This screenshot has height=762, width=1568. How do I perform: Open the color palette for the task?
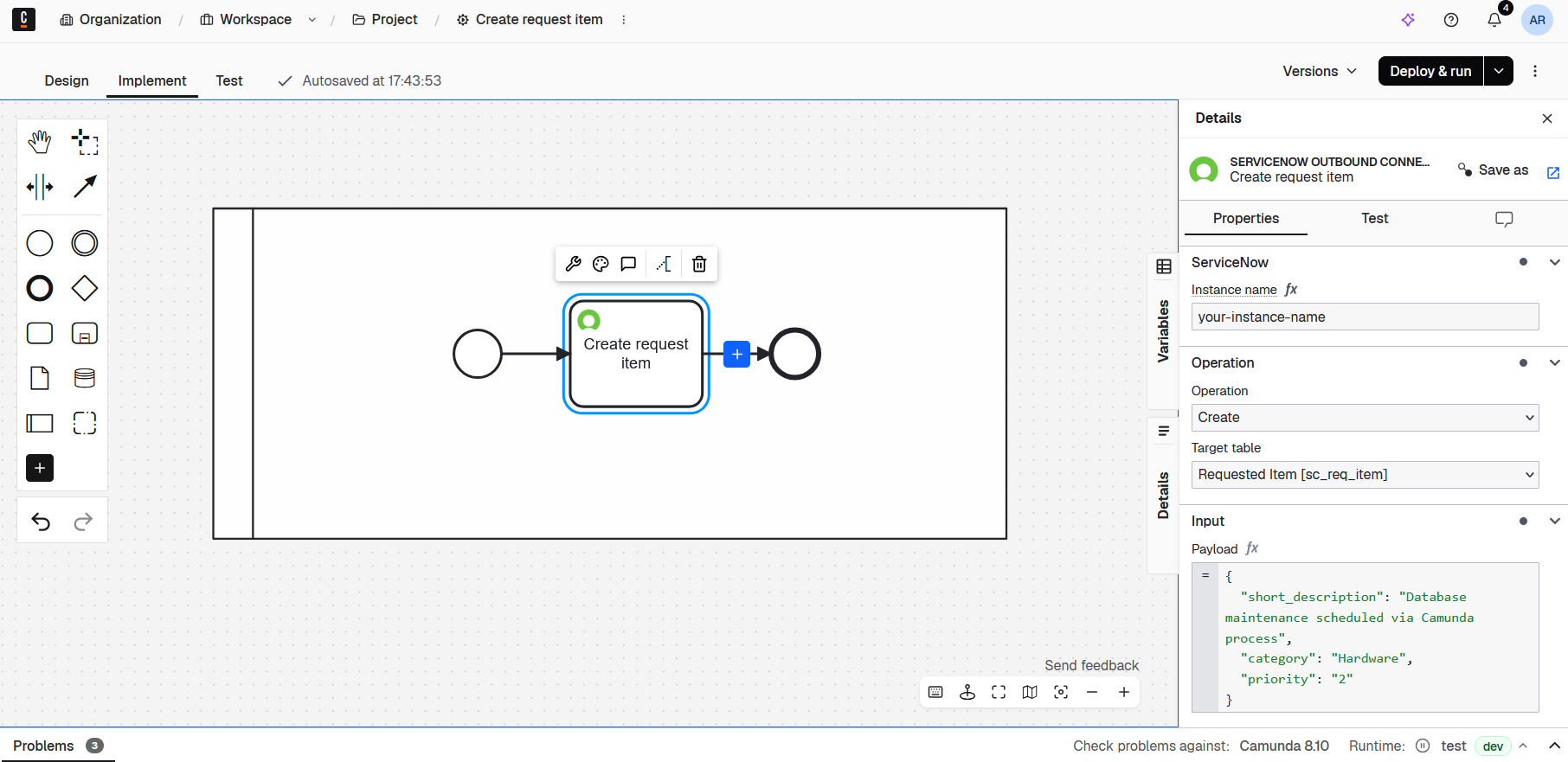click(601, 264)
